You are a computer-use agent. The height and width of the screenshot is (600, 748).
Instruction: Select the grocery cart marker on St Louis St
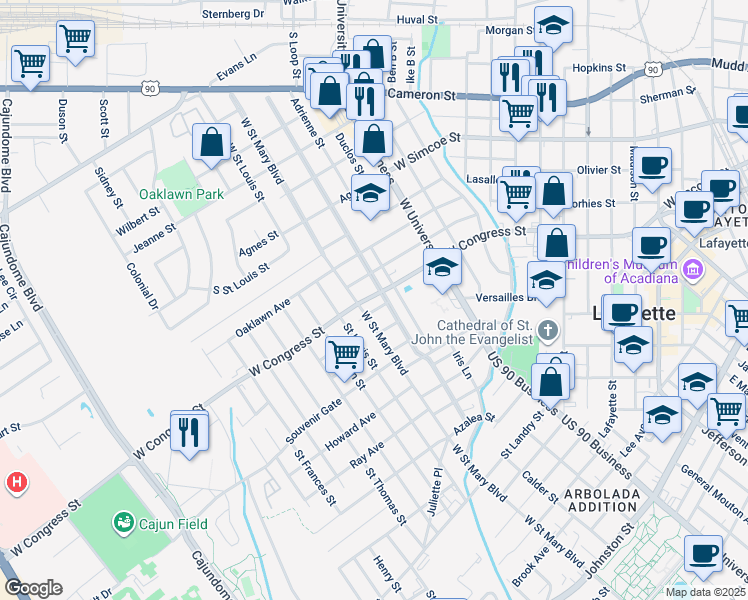click(344, 356)
